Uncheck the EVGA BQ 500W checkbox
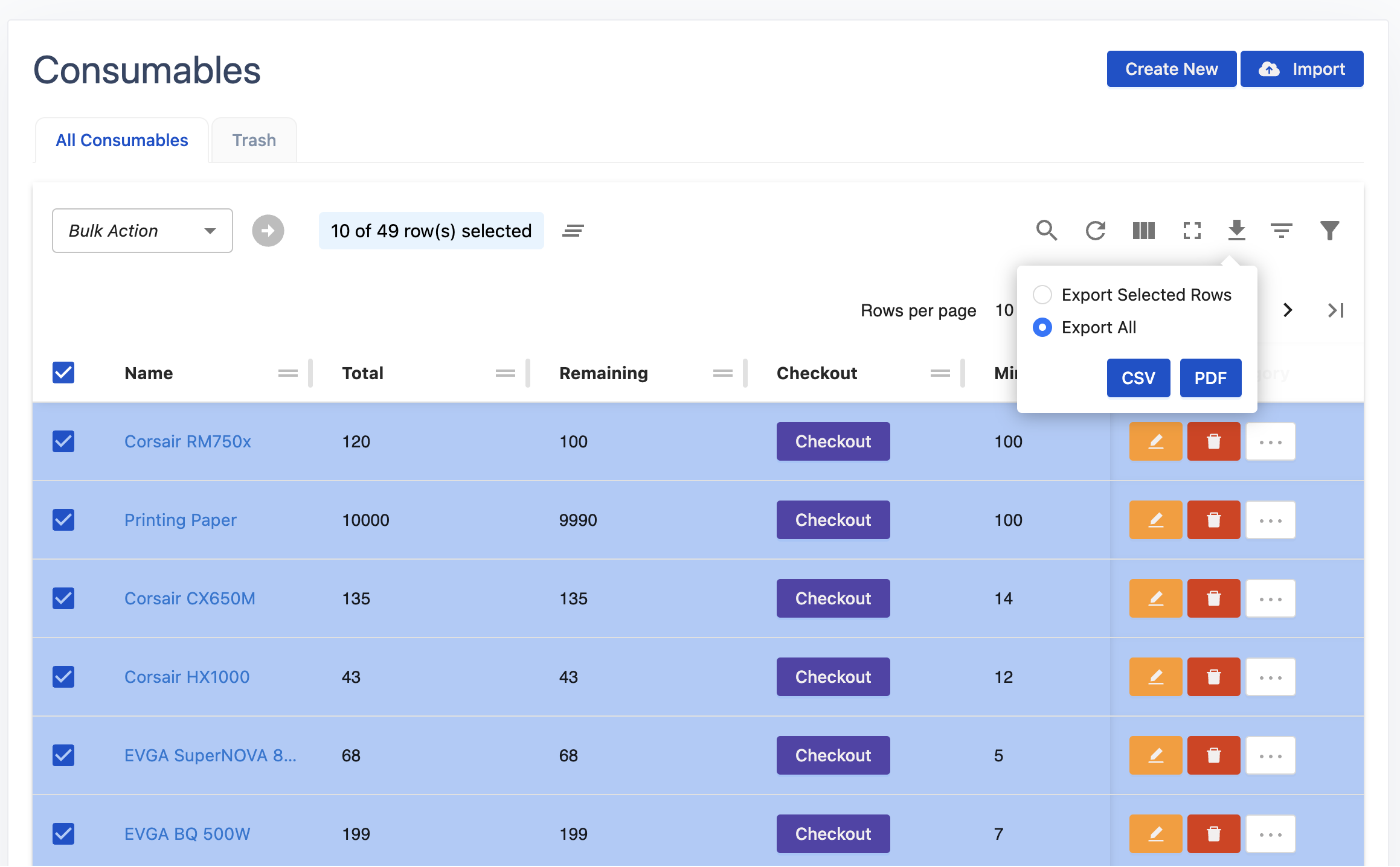This screenshot has width=1400, height=867. point(63,834)
